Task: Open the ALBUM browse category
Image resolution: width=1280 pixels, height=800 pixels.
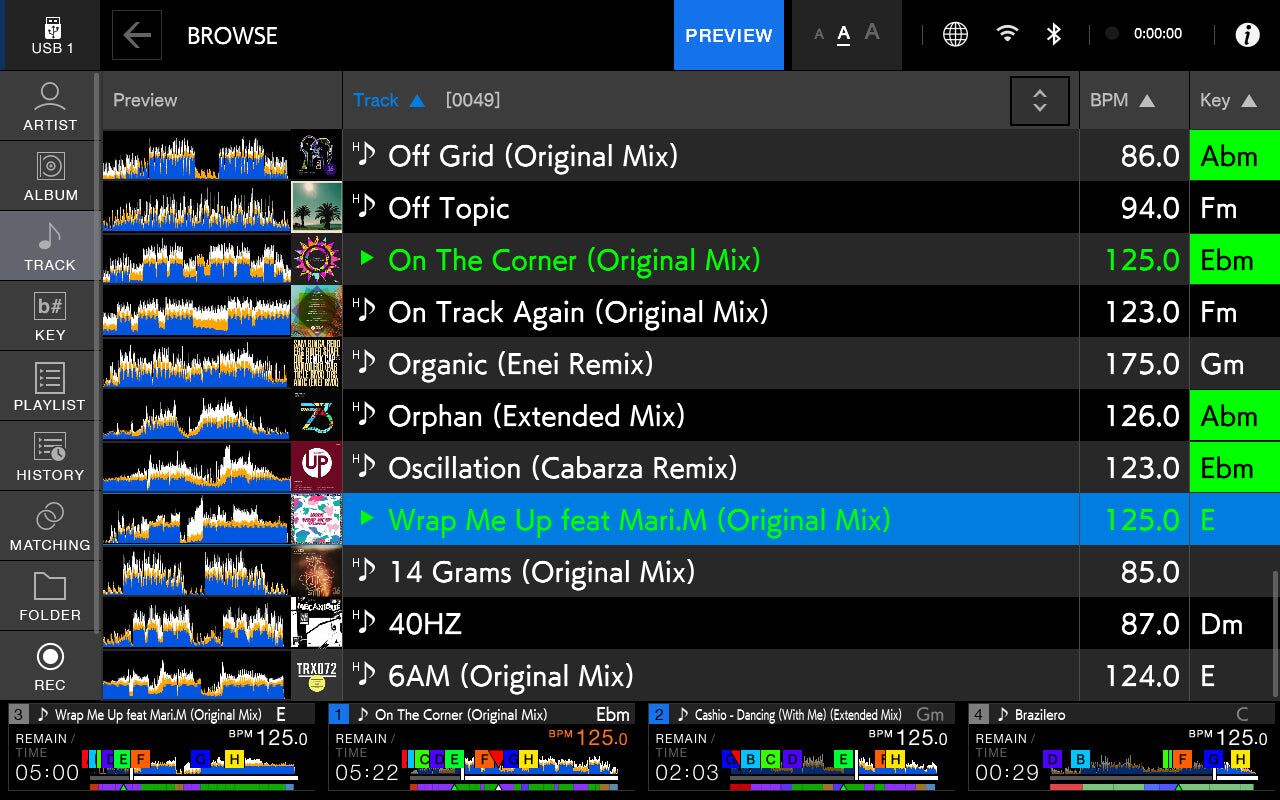Action: [x=50, y=176]
